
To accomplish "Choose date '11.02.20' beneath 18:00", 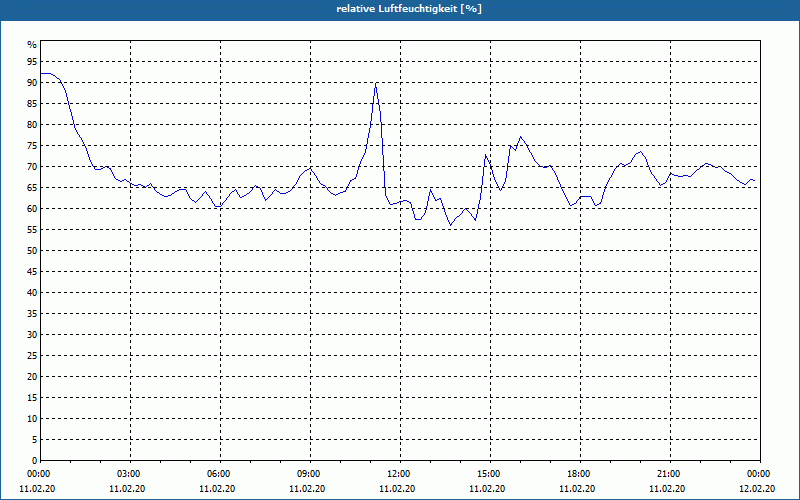I will (577, 489).
